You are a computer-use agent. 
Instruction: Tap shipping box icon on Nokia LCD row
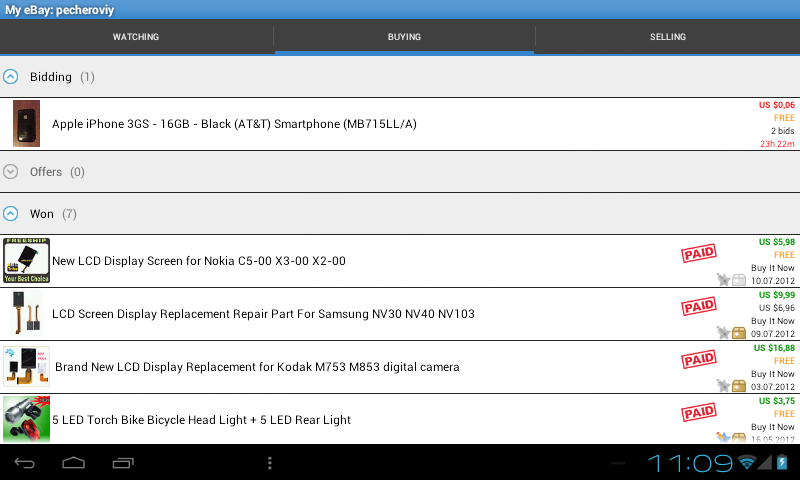click(x=739, y=280)
